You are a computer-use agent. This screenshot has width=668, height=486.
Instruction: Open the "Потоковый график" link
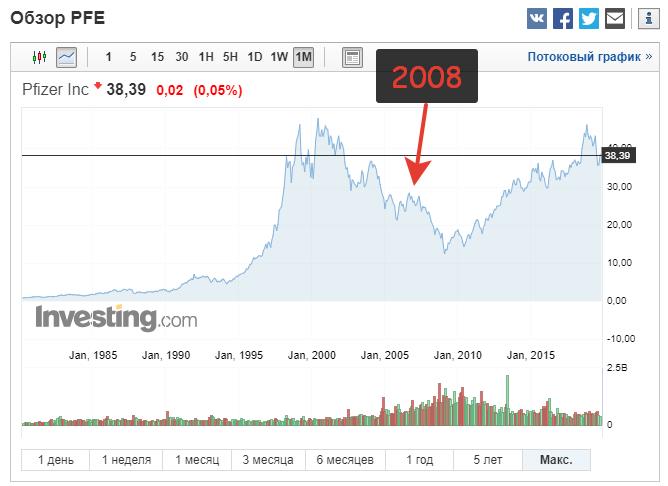tap(582, 57)
